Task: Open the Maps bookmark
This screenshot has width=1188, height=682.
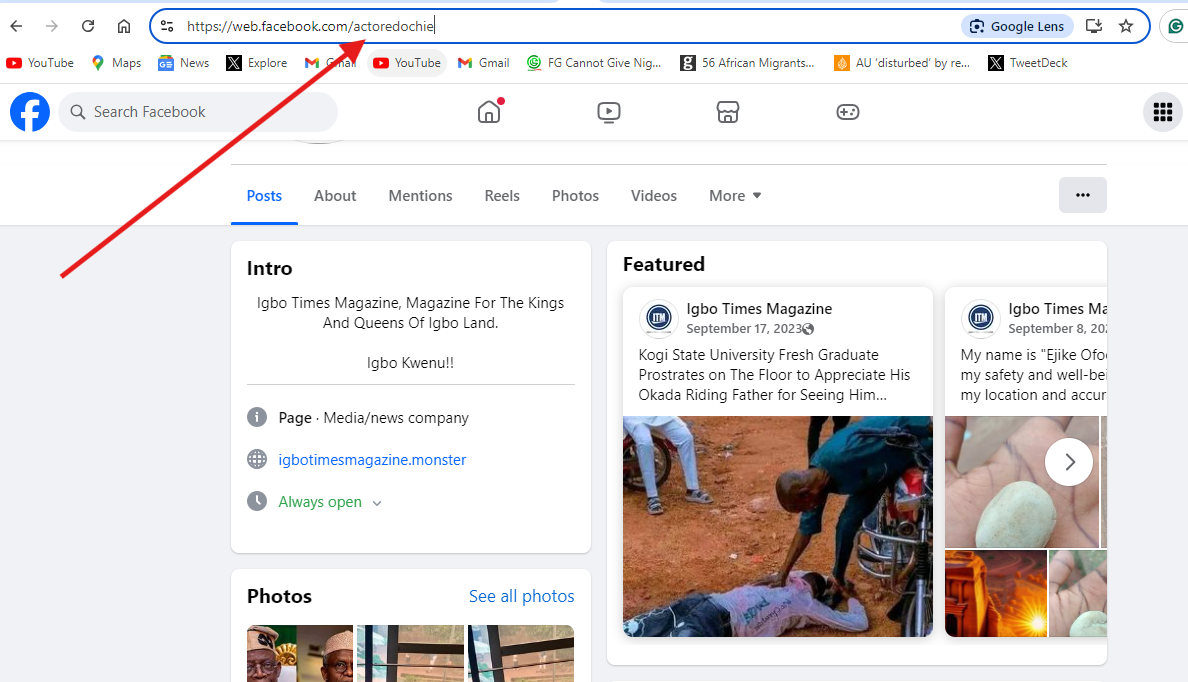Action: coord(116,63)
